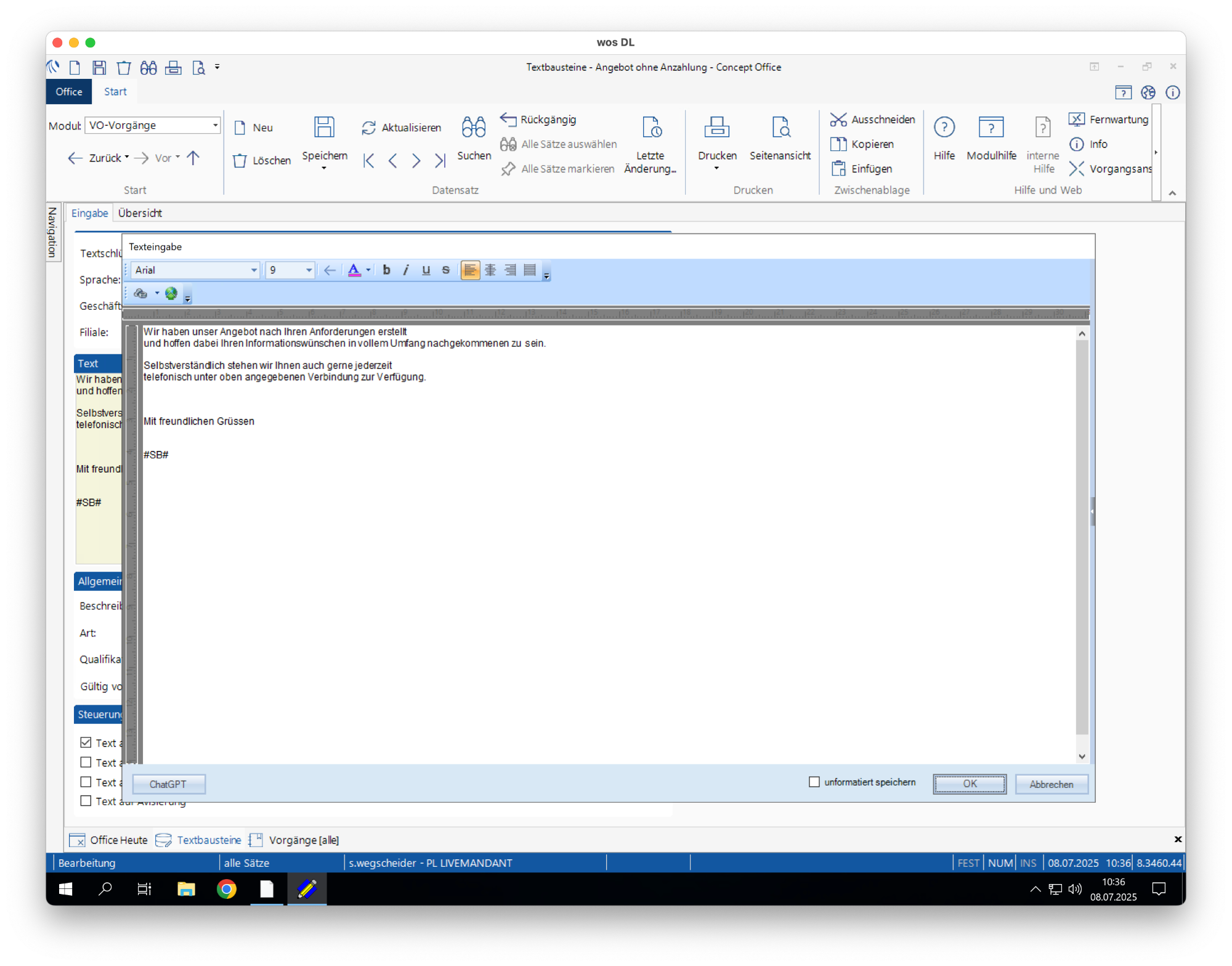Click the font color A icon
This screenshot has width=1232, height=966.
354,270
